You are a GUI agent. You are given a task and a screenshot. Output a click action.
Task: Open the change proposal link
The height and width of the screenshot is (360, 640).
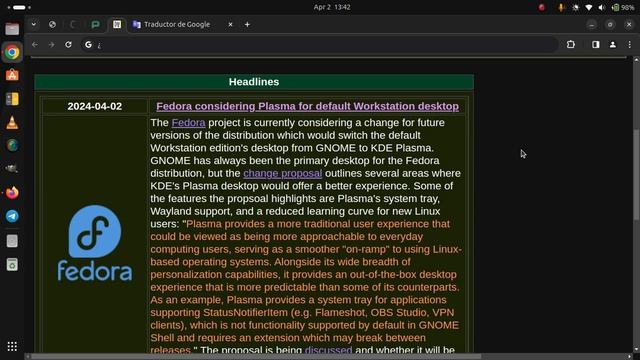point(282,173)
